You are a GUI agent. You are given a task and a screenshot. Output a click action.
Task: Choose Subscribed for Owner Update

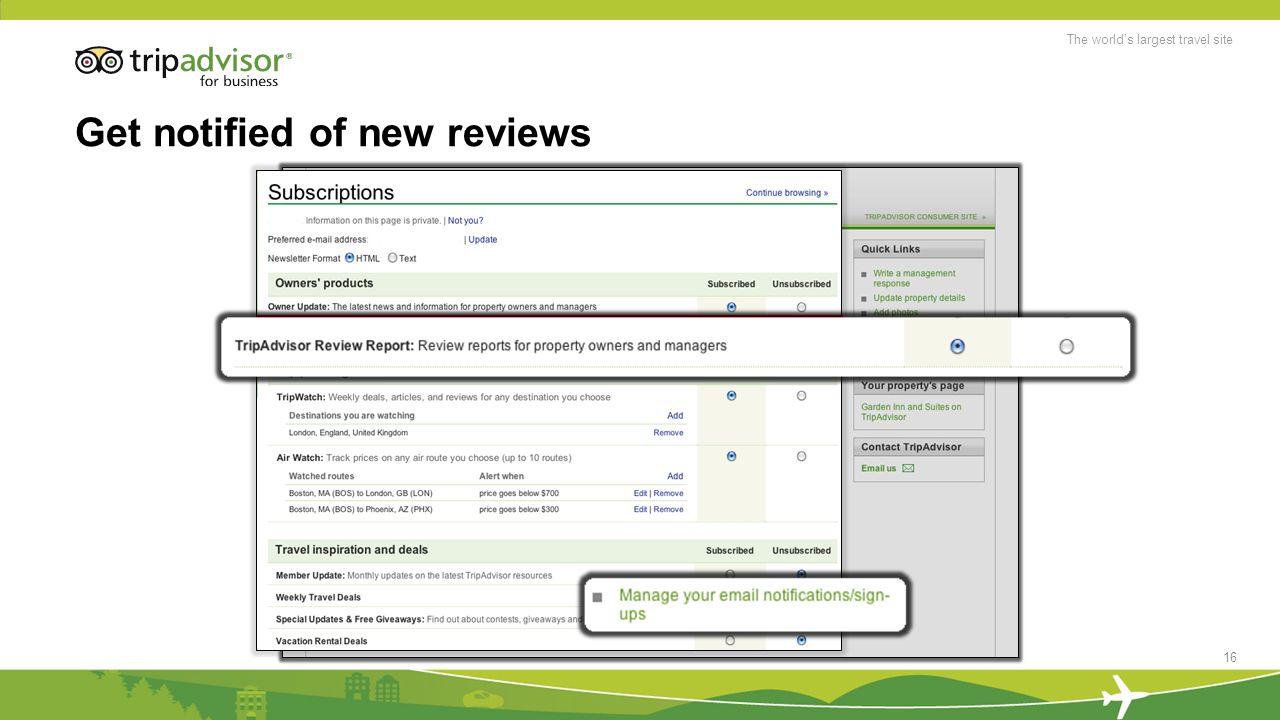point(732,307)
